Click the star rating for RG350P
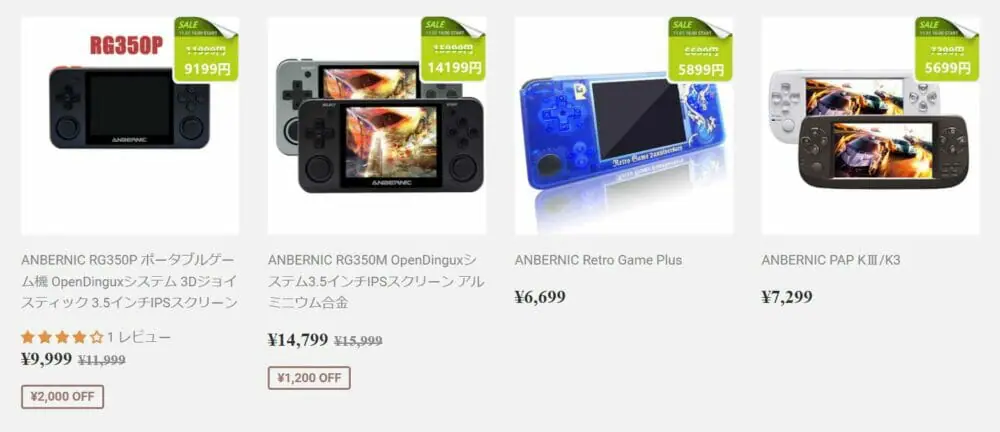 click(62, 337)
